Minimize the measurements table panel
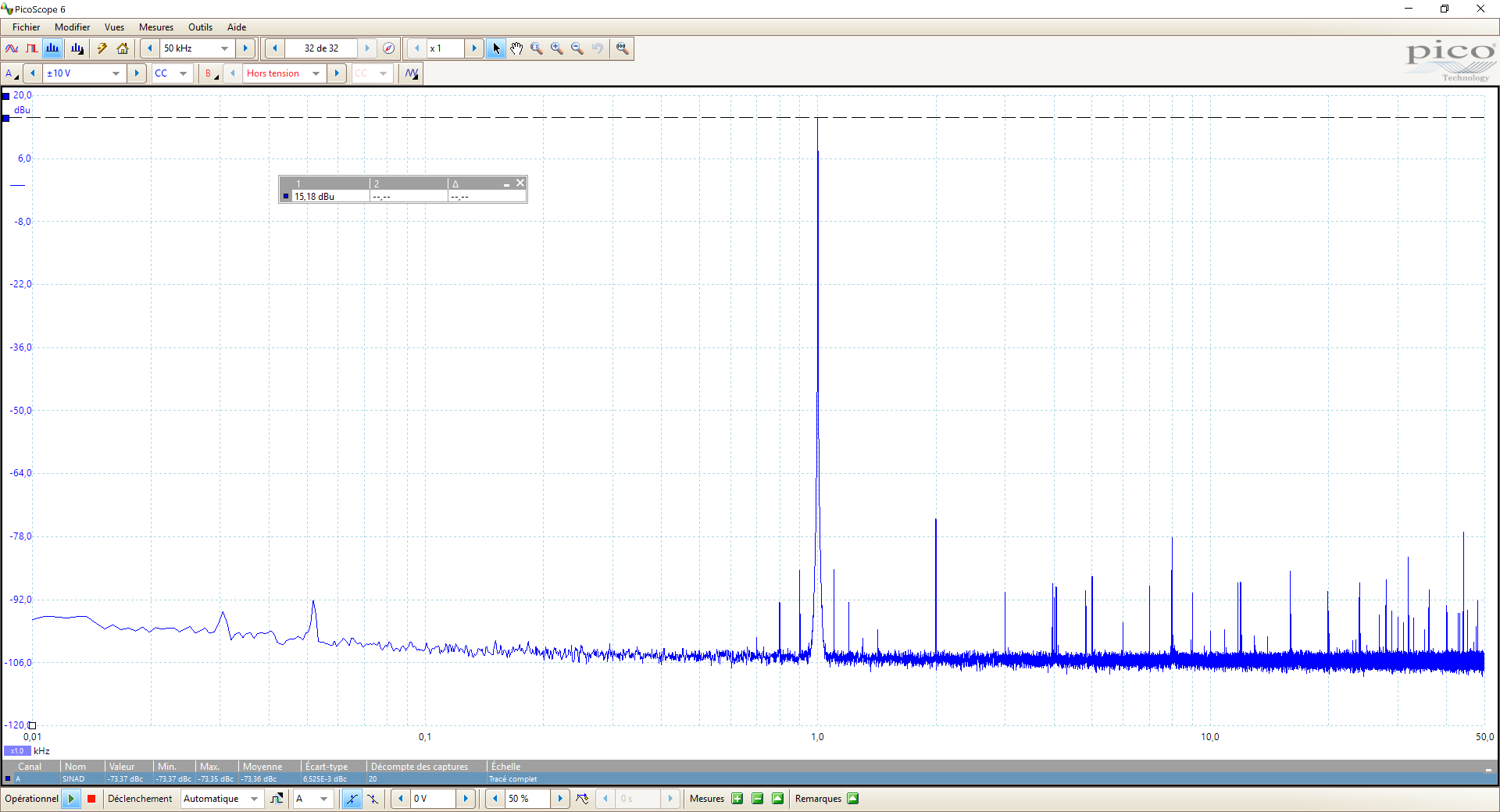Image resolution: width=1500 pixels, height=812 pixels. point(1487,769)
